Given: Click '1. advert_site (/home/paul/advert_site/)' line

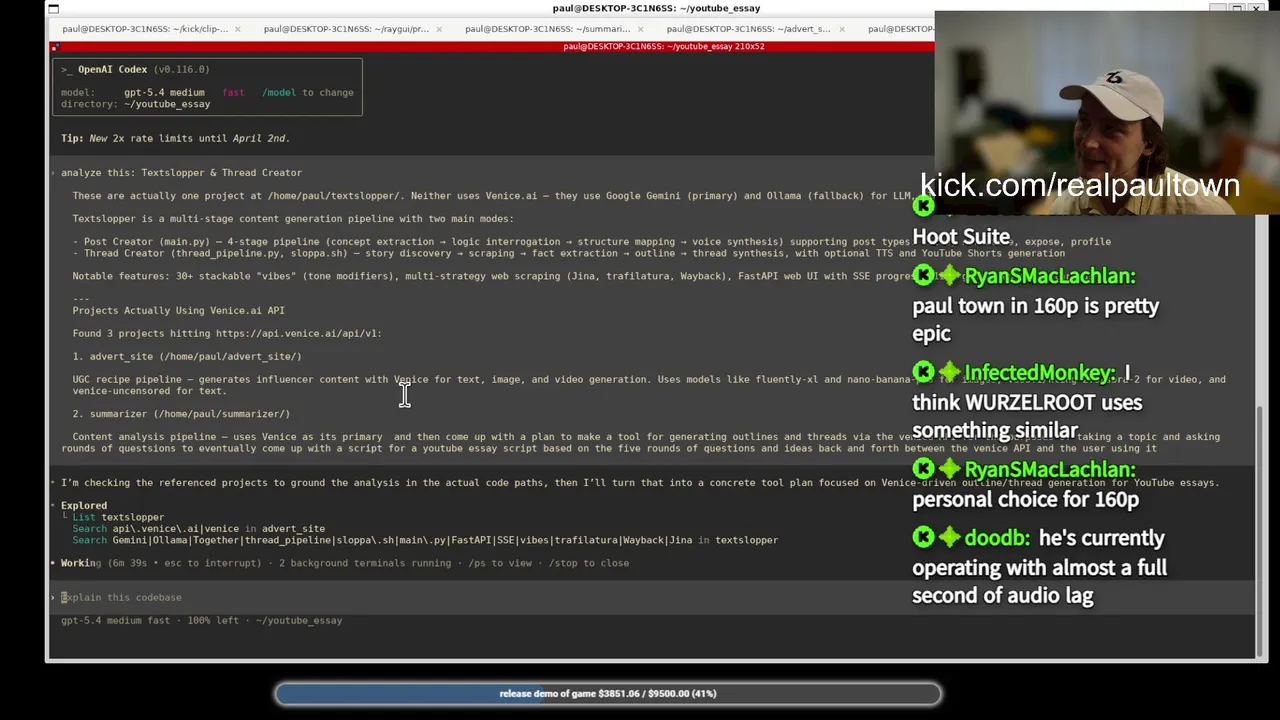Looking at the screenshot, I should pos(187,356).
